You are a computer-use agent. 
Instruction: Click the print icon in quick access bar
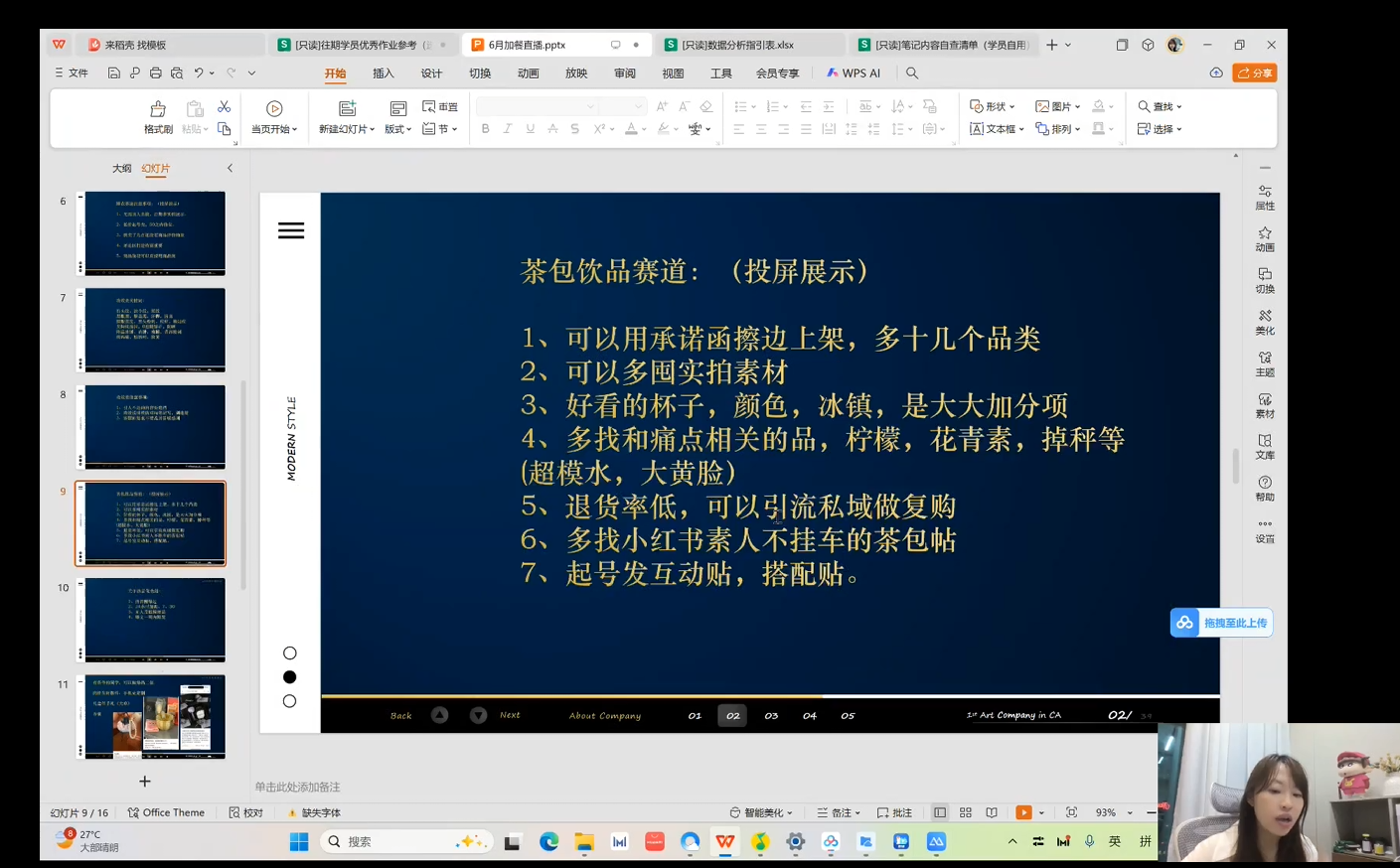pos(155,73)
